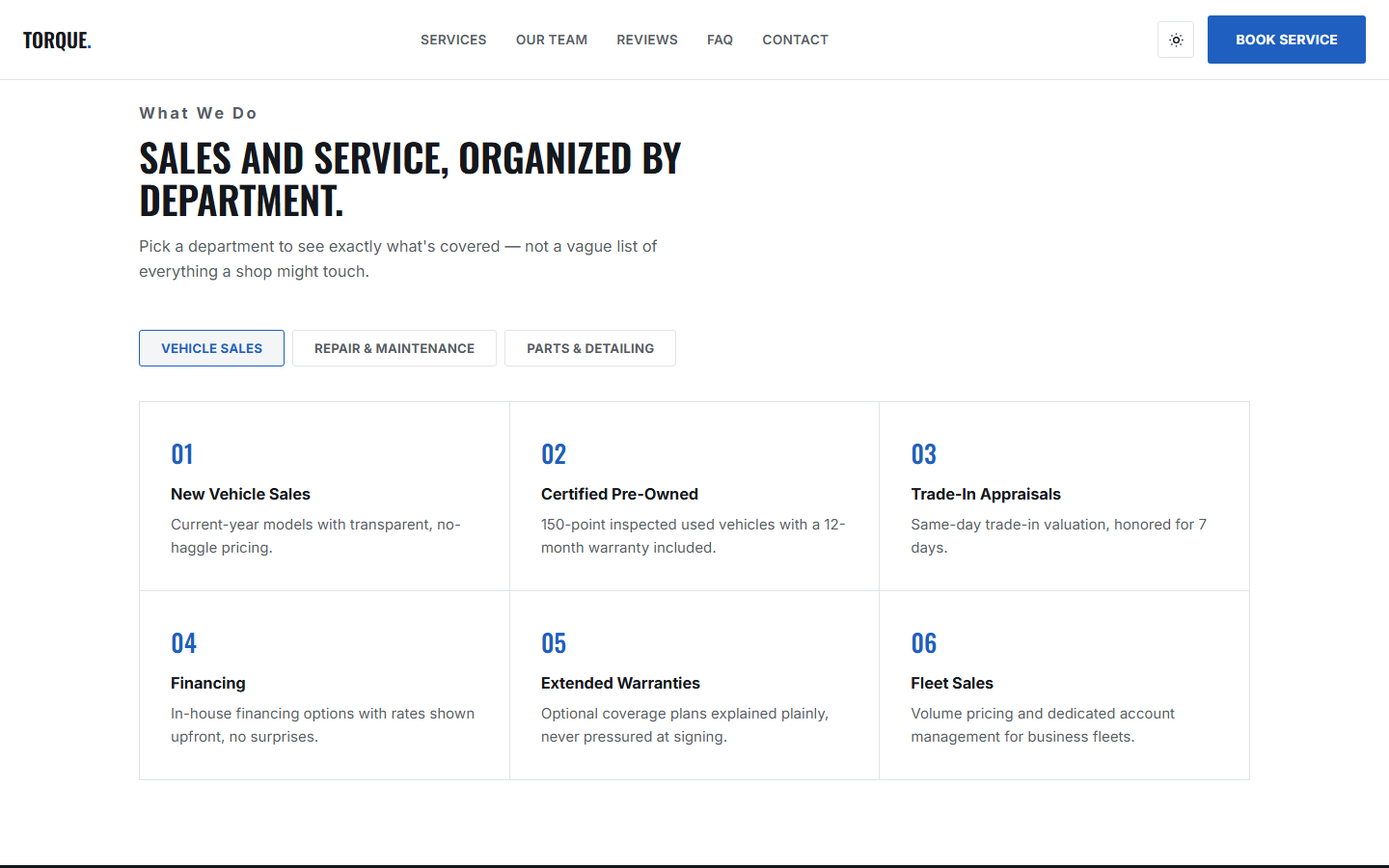Click the number 06 label
The width and height of the screenshot is (1389, 868).
click(924, 643)
